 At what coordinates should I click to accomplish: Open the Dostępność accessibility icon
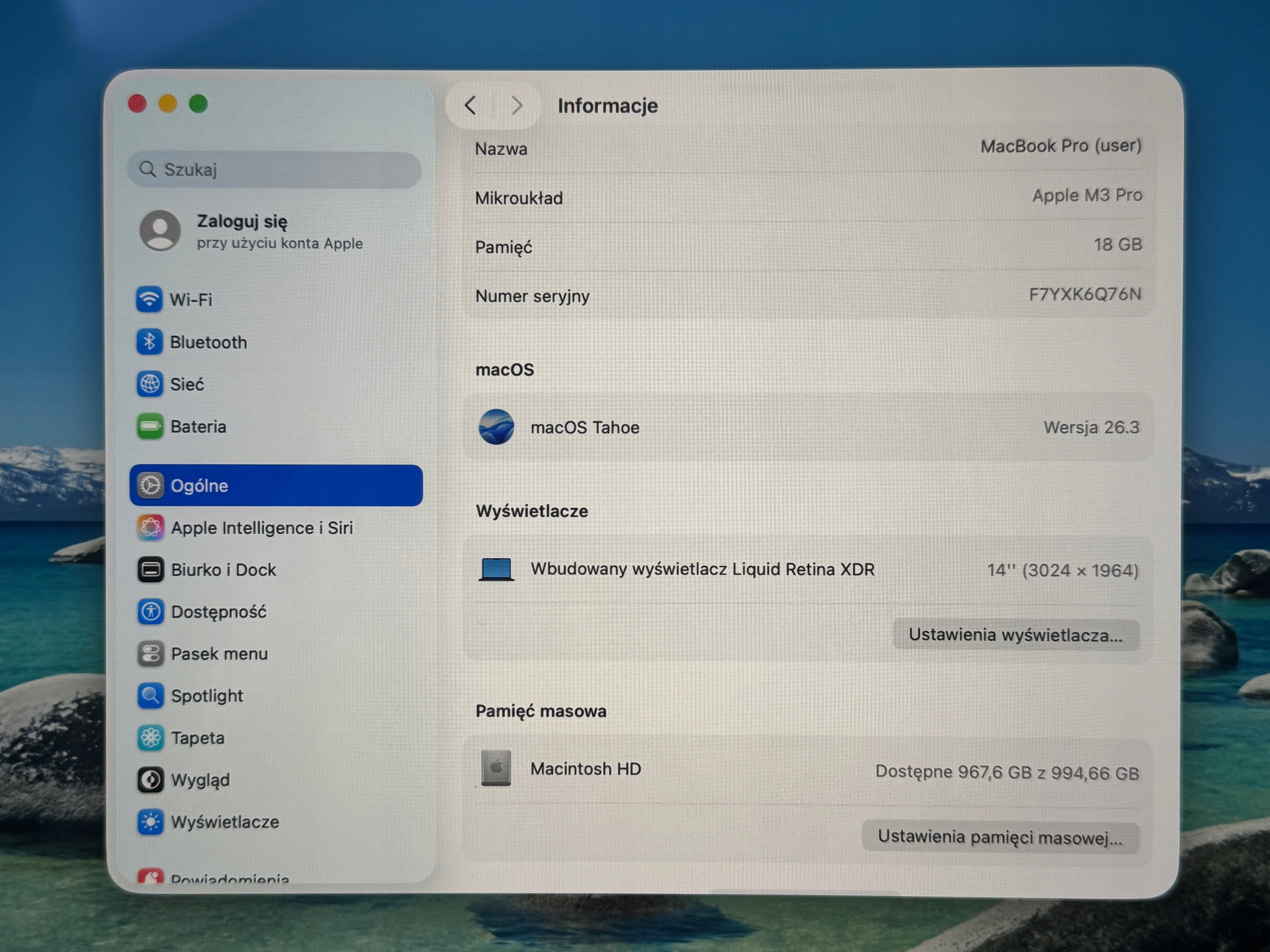pyautogui.click(x=150, y=612)
